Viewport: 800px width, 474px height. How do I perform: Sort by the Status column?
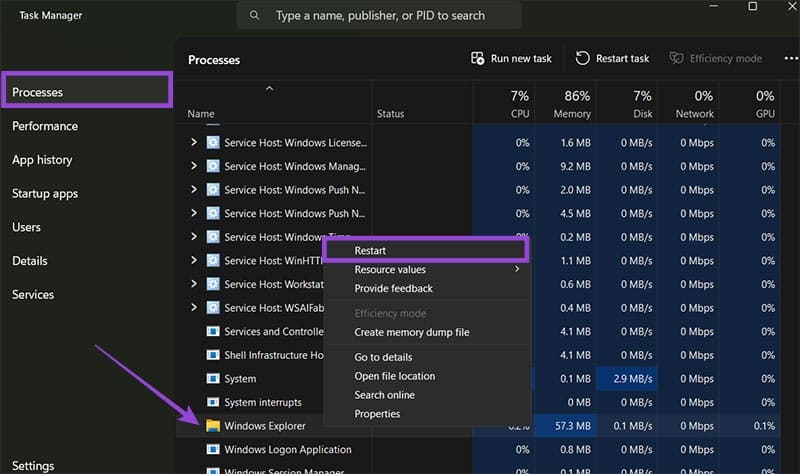(x=390, y=114)
